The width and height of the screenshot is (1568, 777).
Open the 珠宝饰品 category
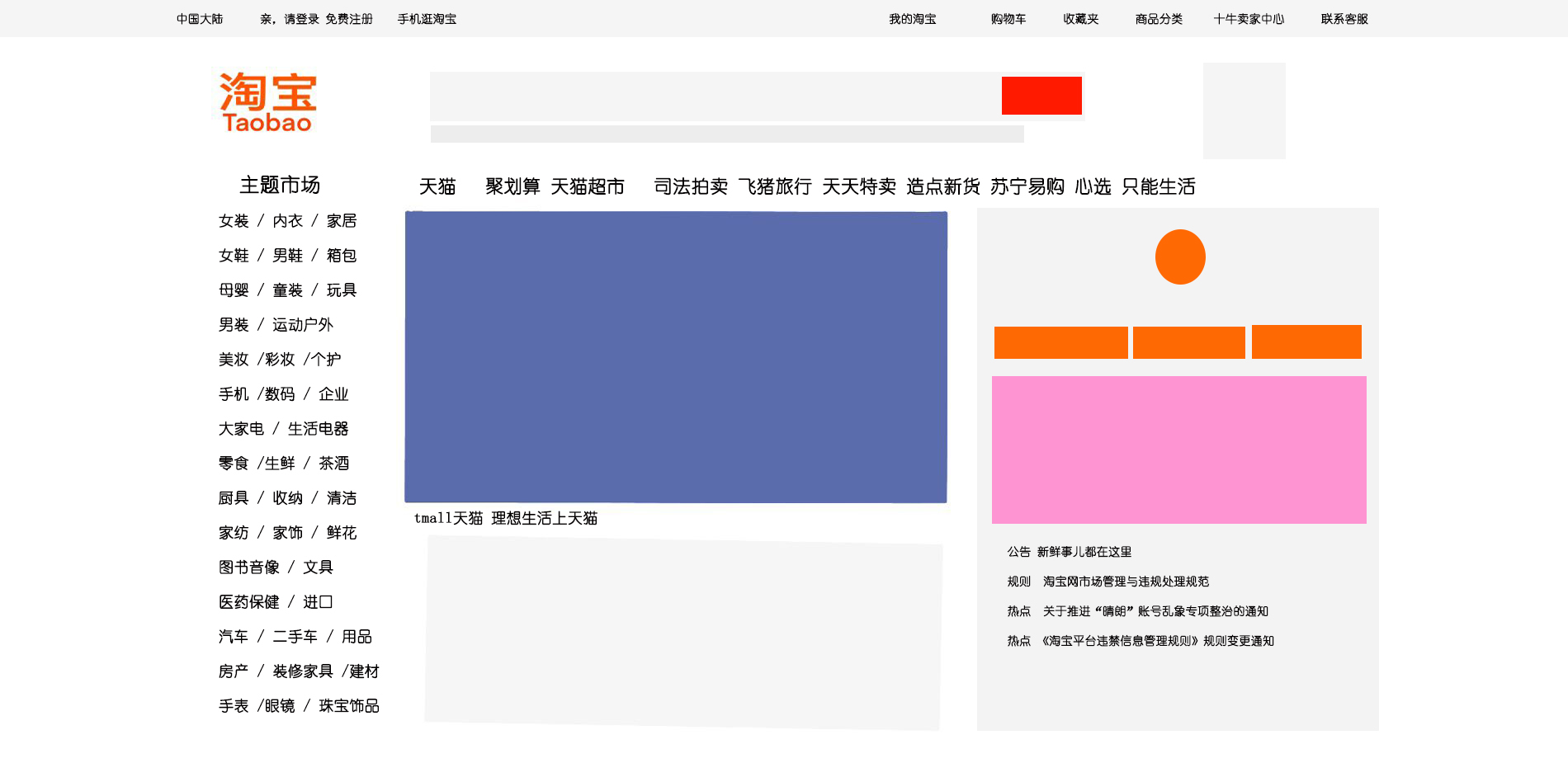tap(349, 706)
